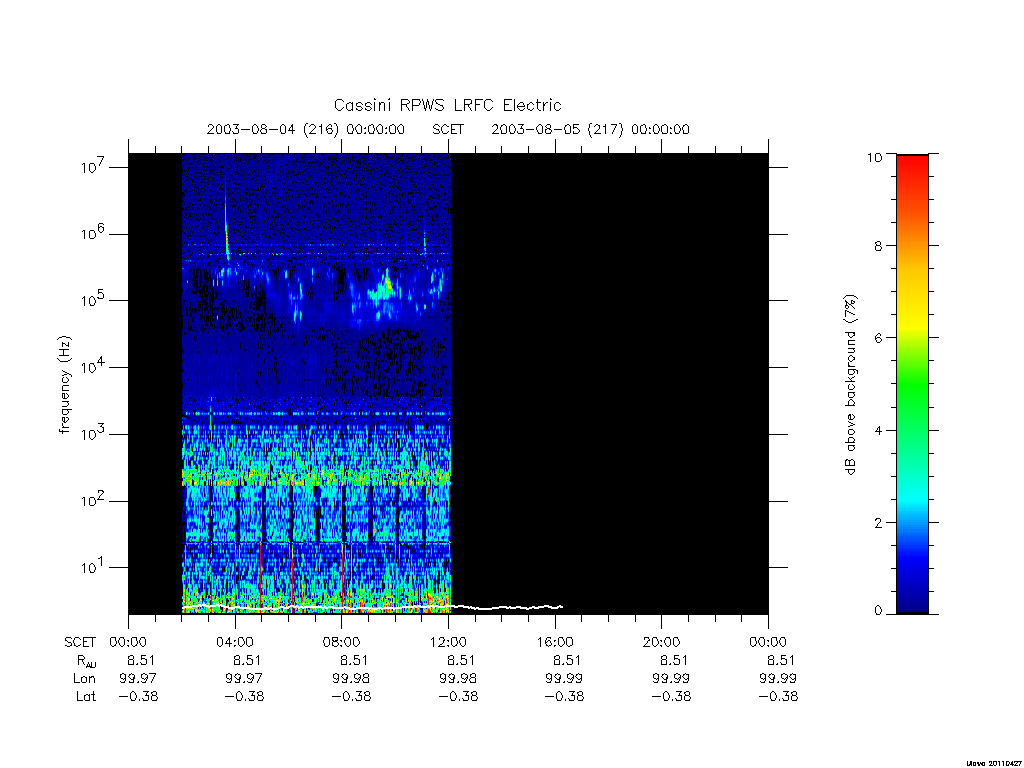Click the white trace line right of 12:00
The image size is (1024, 768).
click(506, 607)
